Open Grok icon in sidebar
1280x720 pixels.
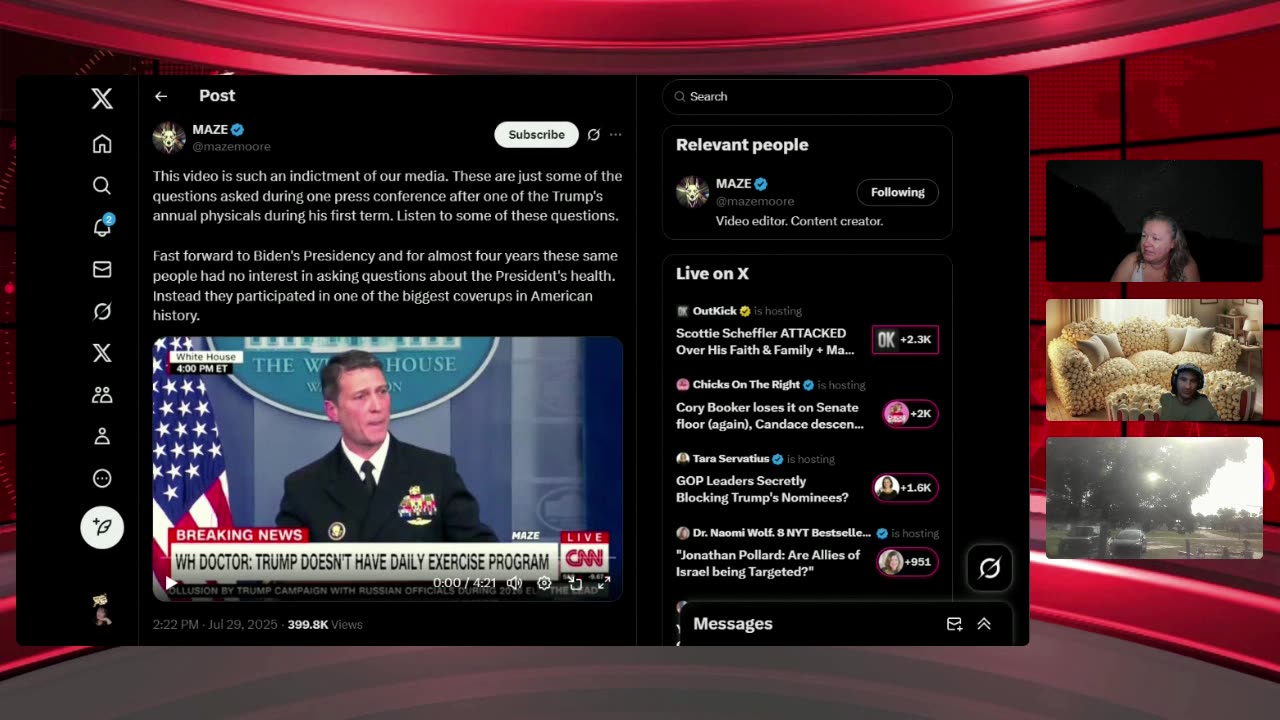pyautogui.click(x=102, y=311)
